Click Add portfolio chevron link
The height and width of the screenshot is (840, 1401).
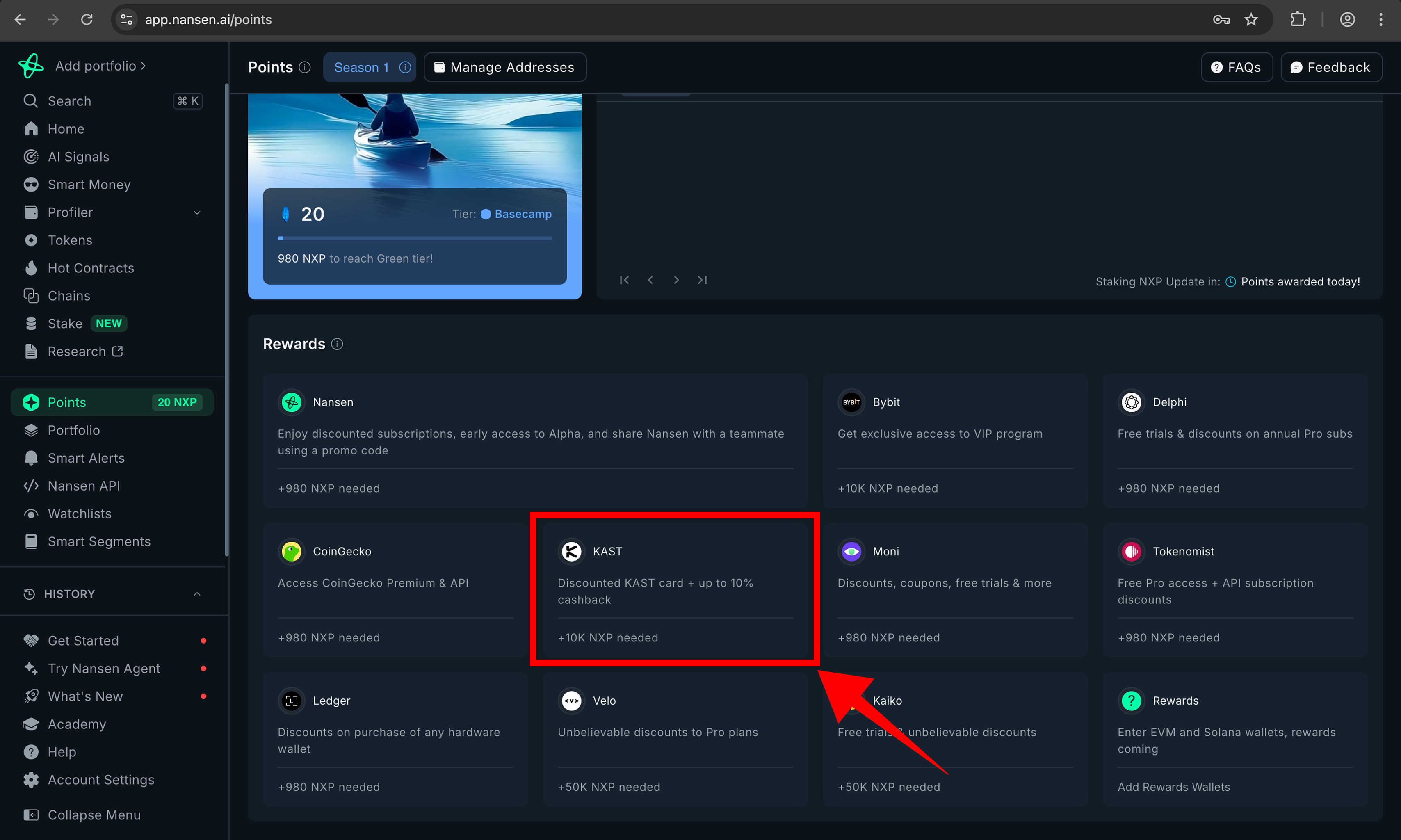tap(101, 66)
